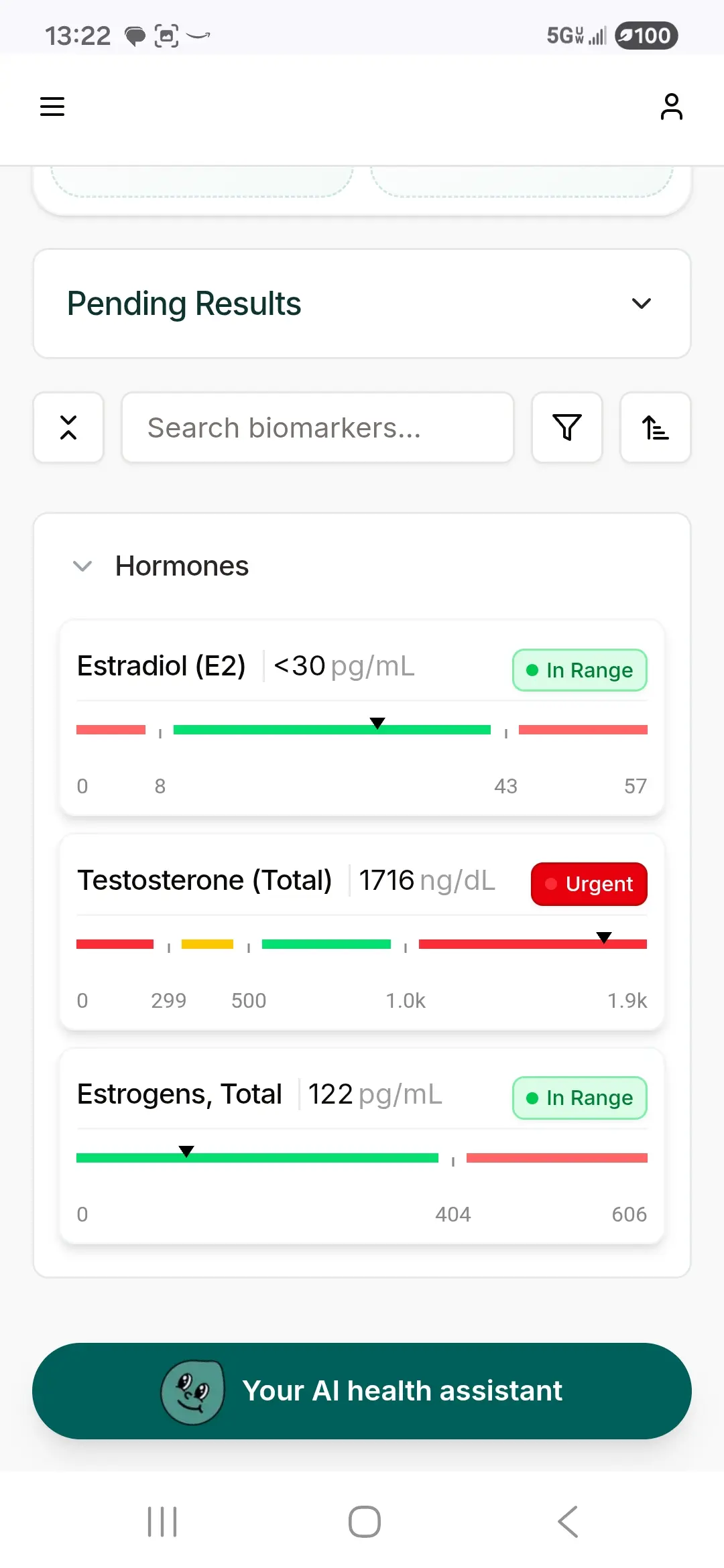This screenshot has width=724, height=1568.
Task: Open the user profile icon
Action: (x=671, y=107)
